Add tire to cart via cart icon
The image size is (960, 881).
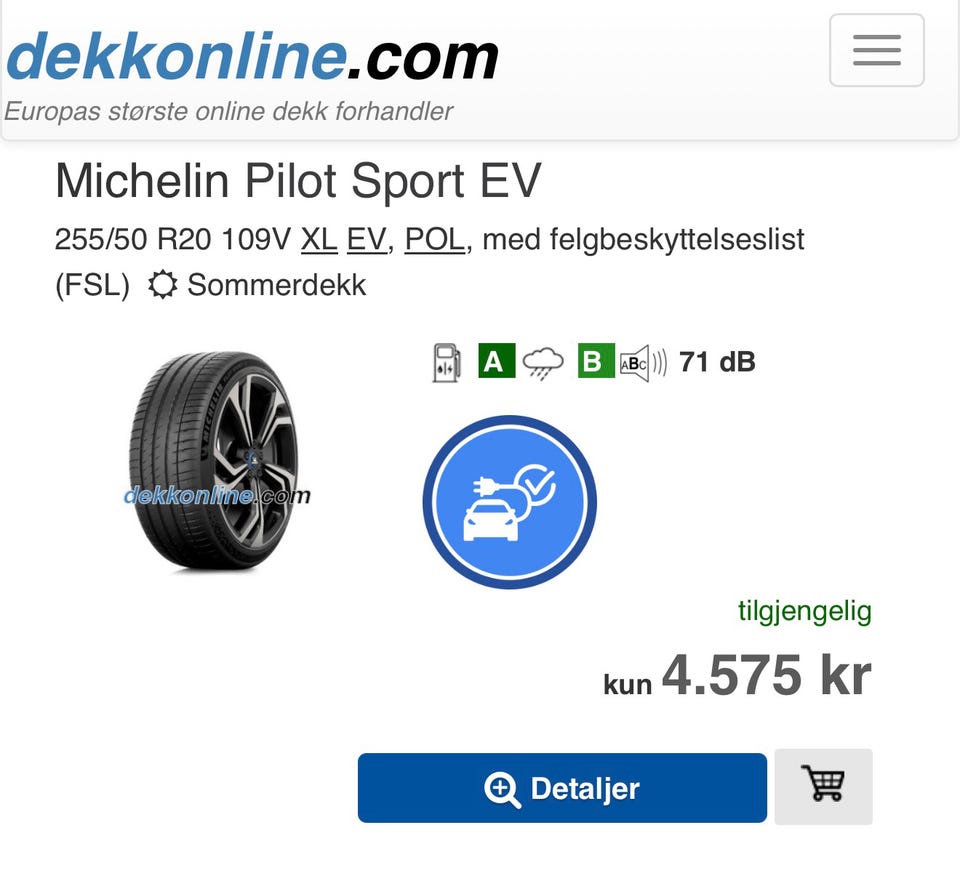tap(823, 786)
